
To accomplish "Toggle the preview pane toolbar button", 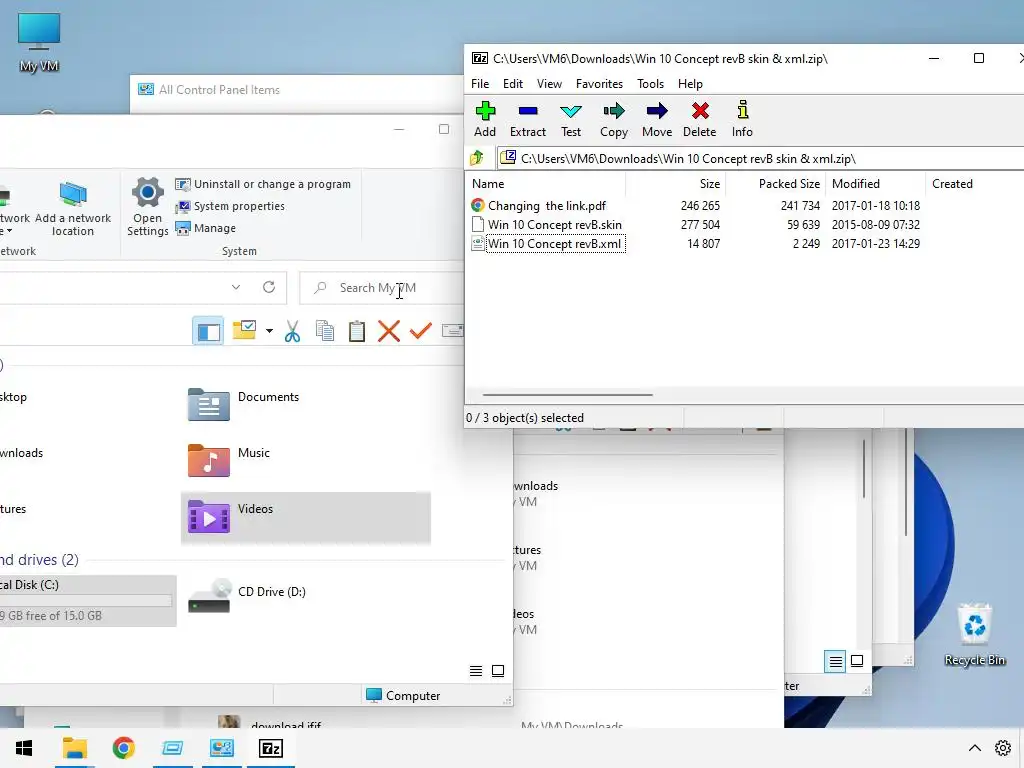I will [x=208, y=331].
